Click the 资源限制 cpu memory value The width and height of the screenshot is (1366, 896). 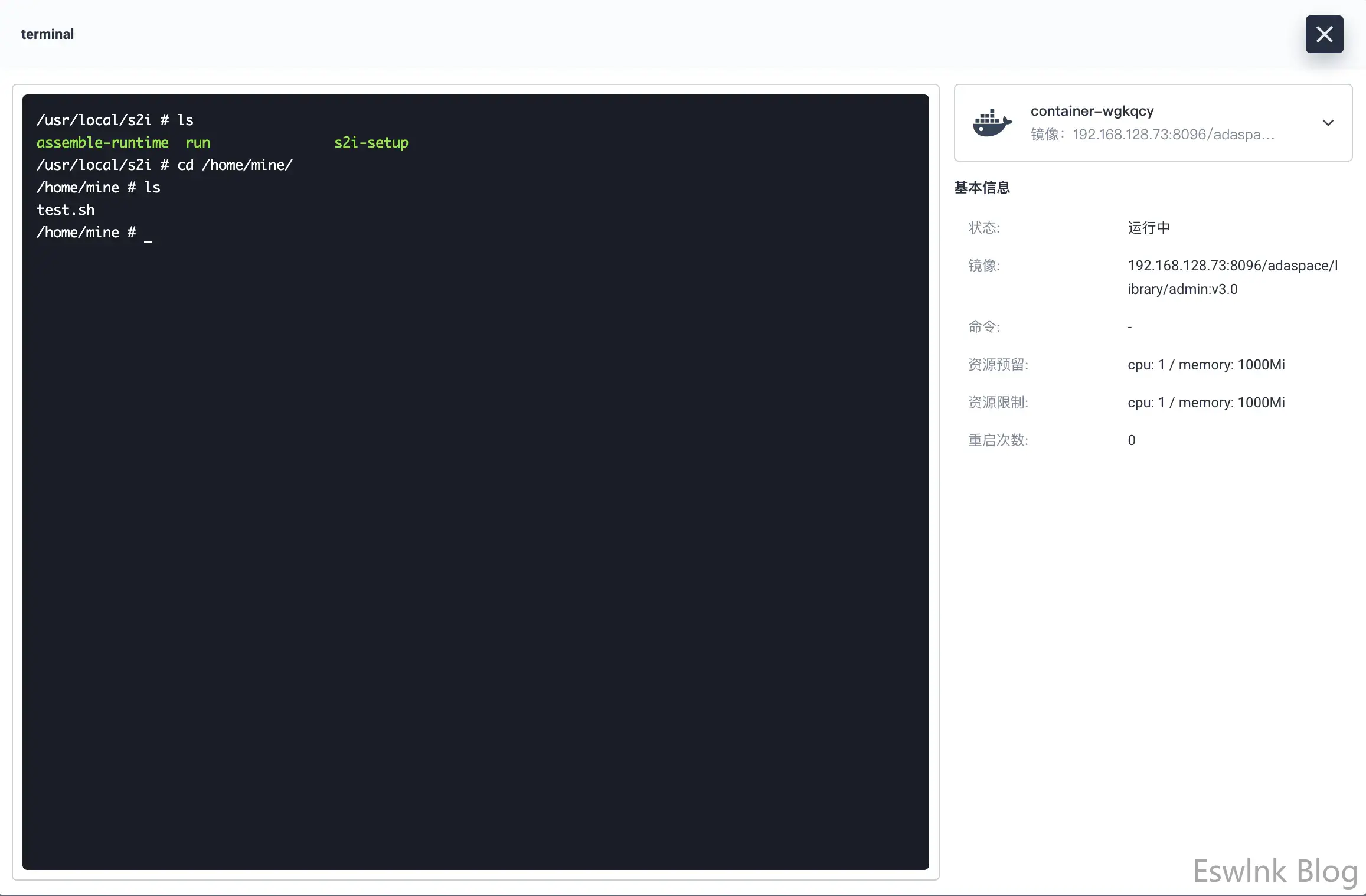(x=1205, y=403)
